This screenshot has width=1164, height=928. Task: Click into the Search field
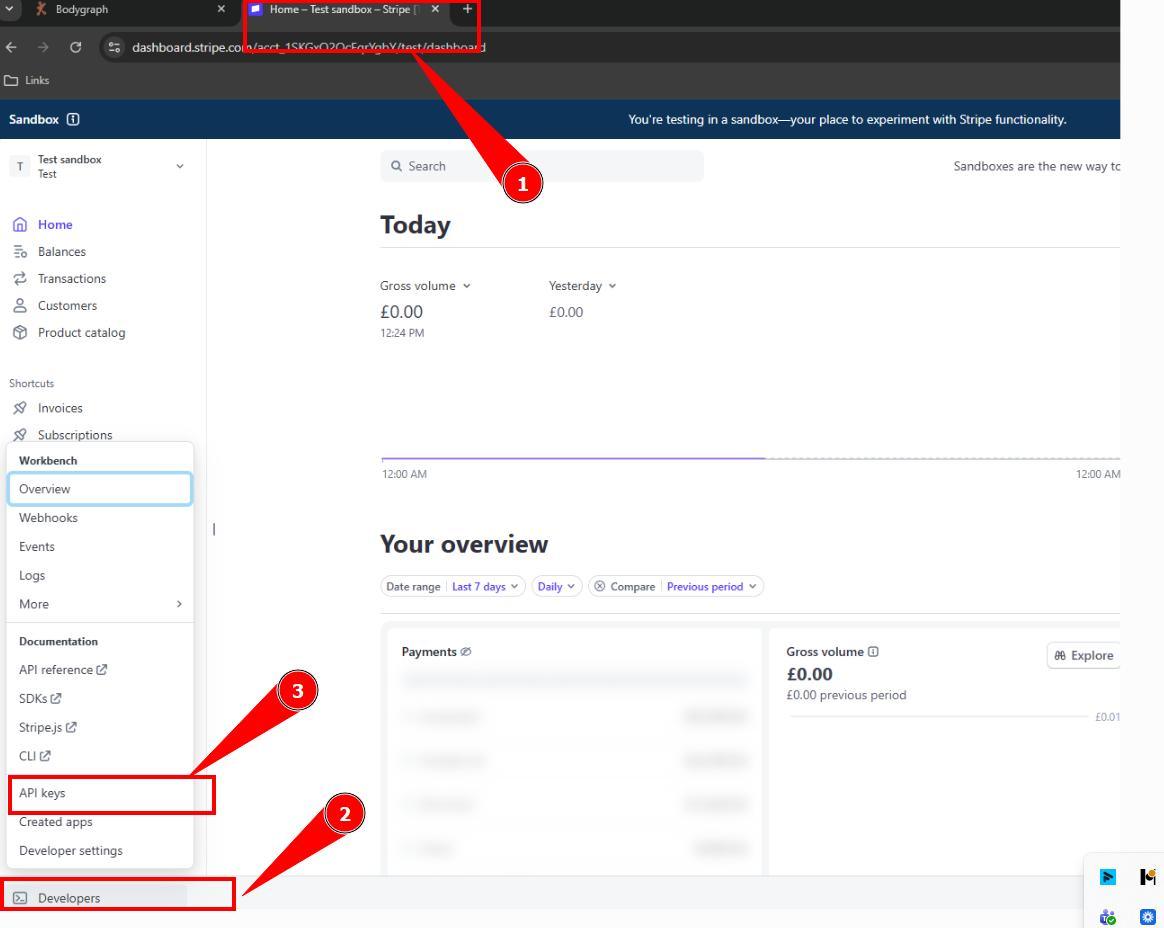point(541,166)
